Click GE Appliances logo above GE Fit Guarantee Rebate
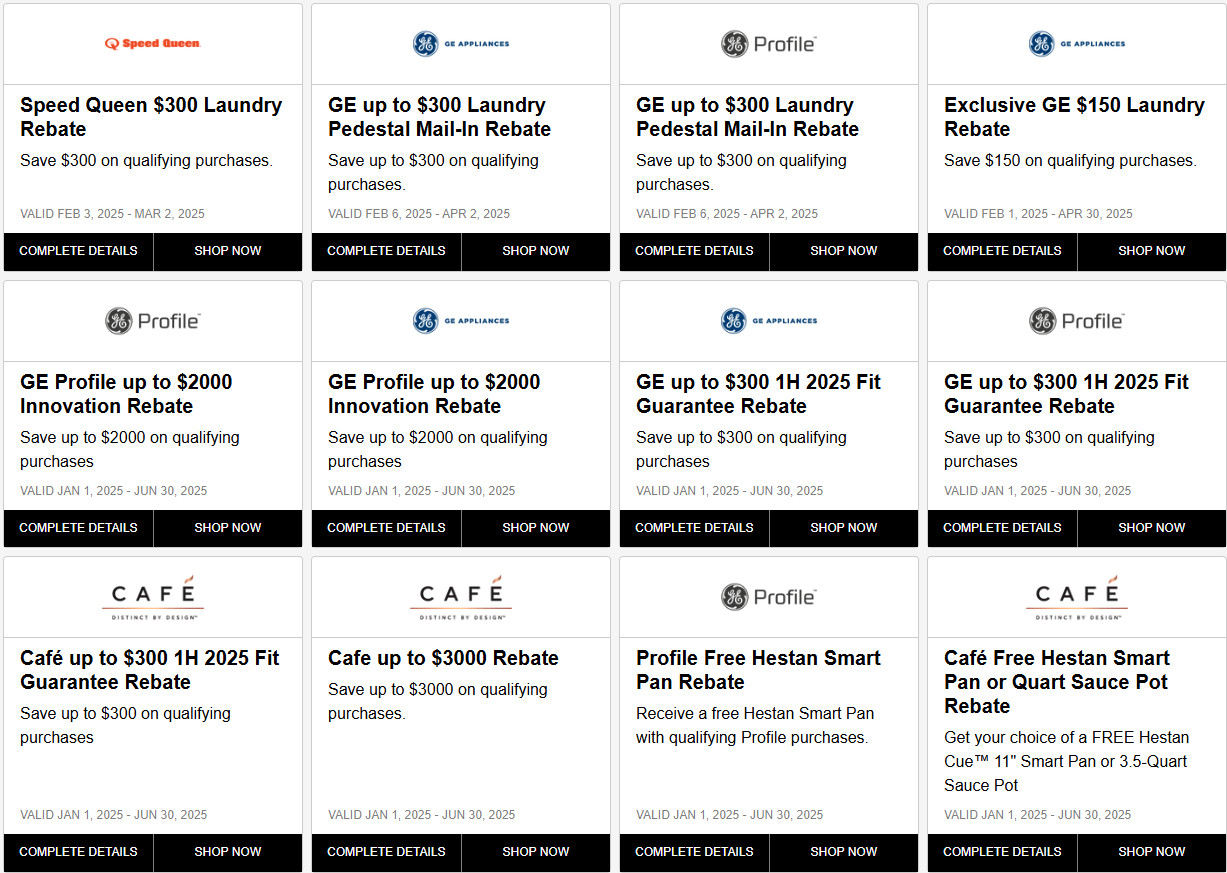This screenshot has width=1227, height=873. point(769,321)
